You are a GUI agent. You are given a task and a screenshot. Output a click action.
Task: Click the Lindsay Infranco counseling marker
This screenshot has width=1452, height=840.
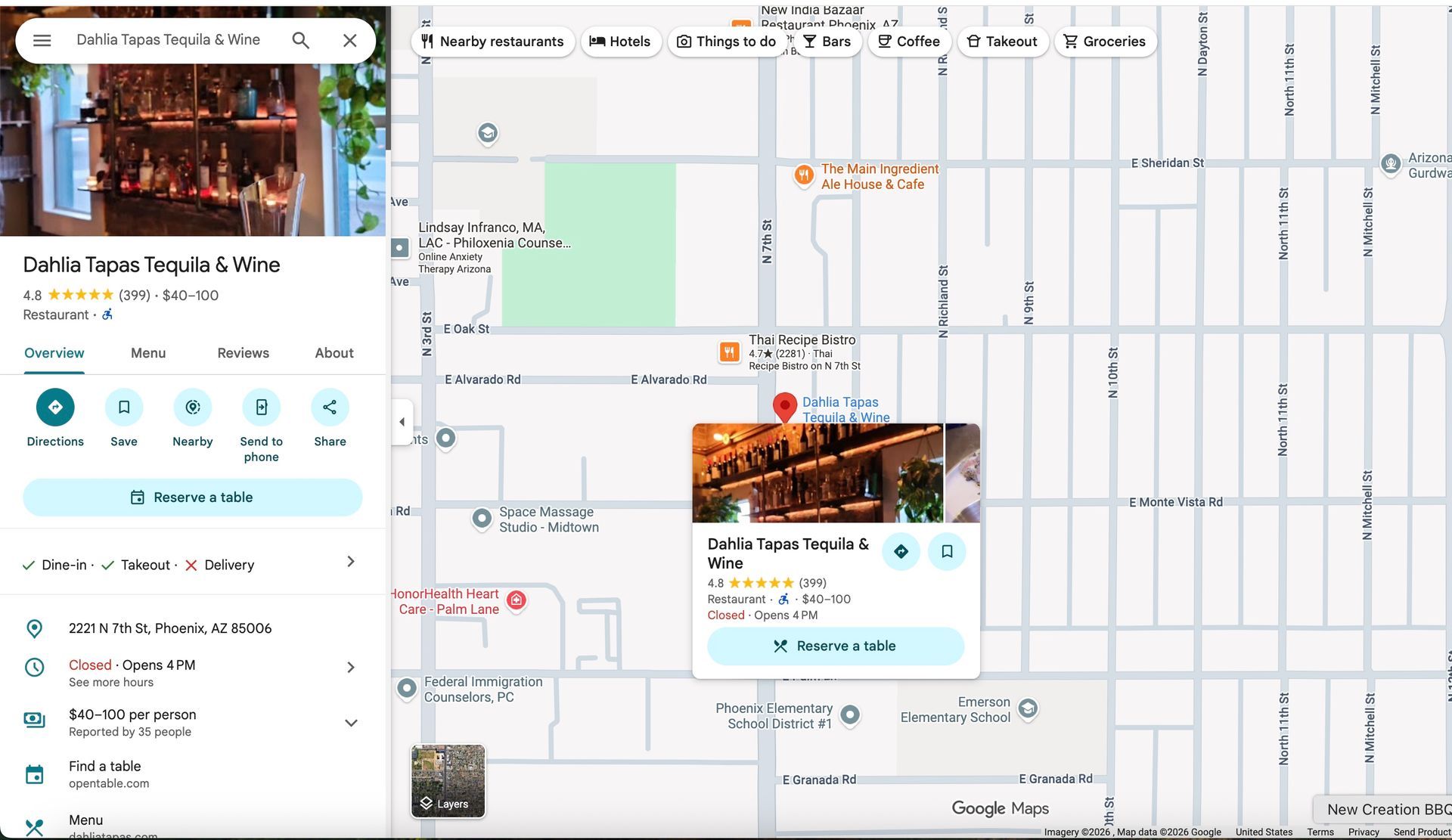coord(400,247)
